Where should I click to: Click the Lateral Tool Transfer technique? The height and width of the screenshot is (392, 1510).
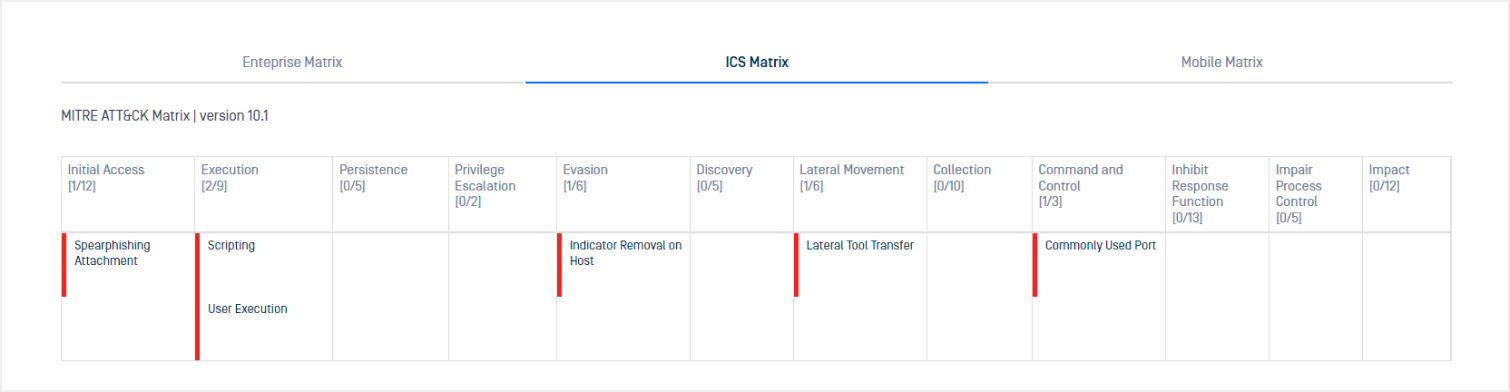tap(861, 265)
